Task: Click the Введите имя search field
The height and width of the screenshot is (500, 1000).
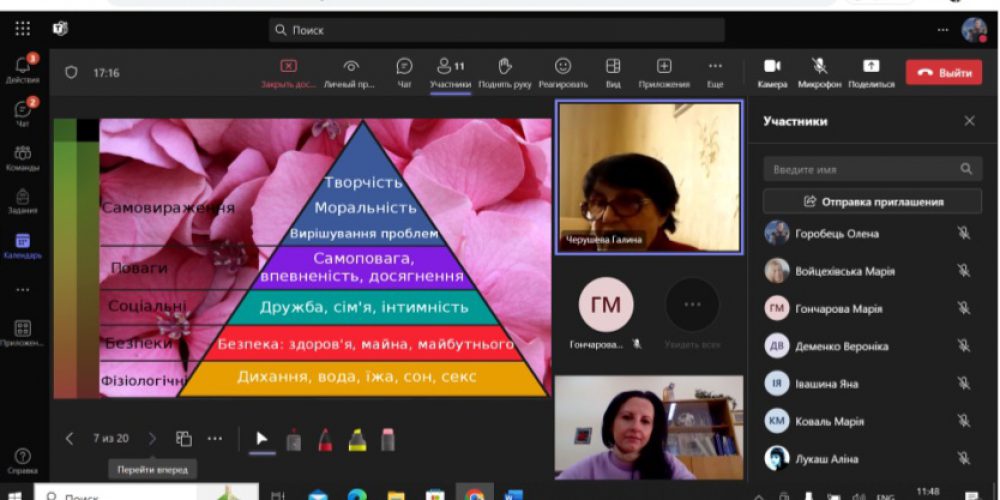Action: coord(862,169)
